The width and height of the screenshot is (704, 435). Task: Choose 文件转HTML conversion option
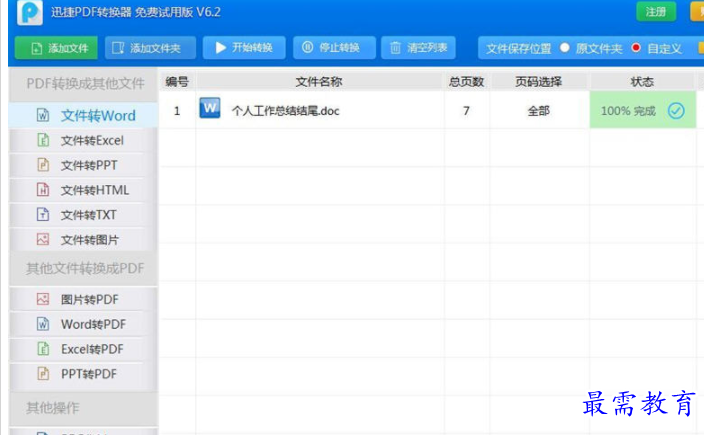click(84, 190)
